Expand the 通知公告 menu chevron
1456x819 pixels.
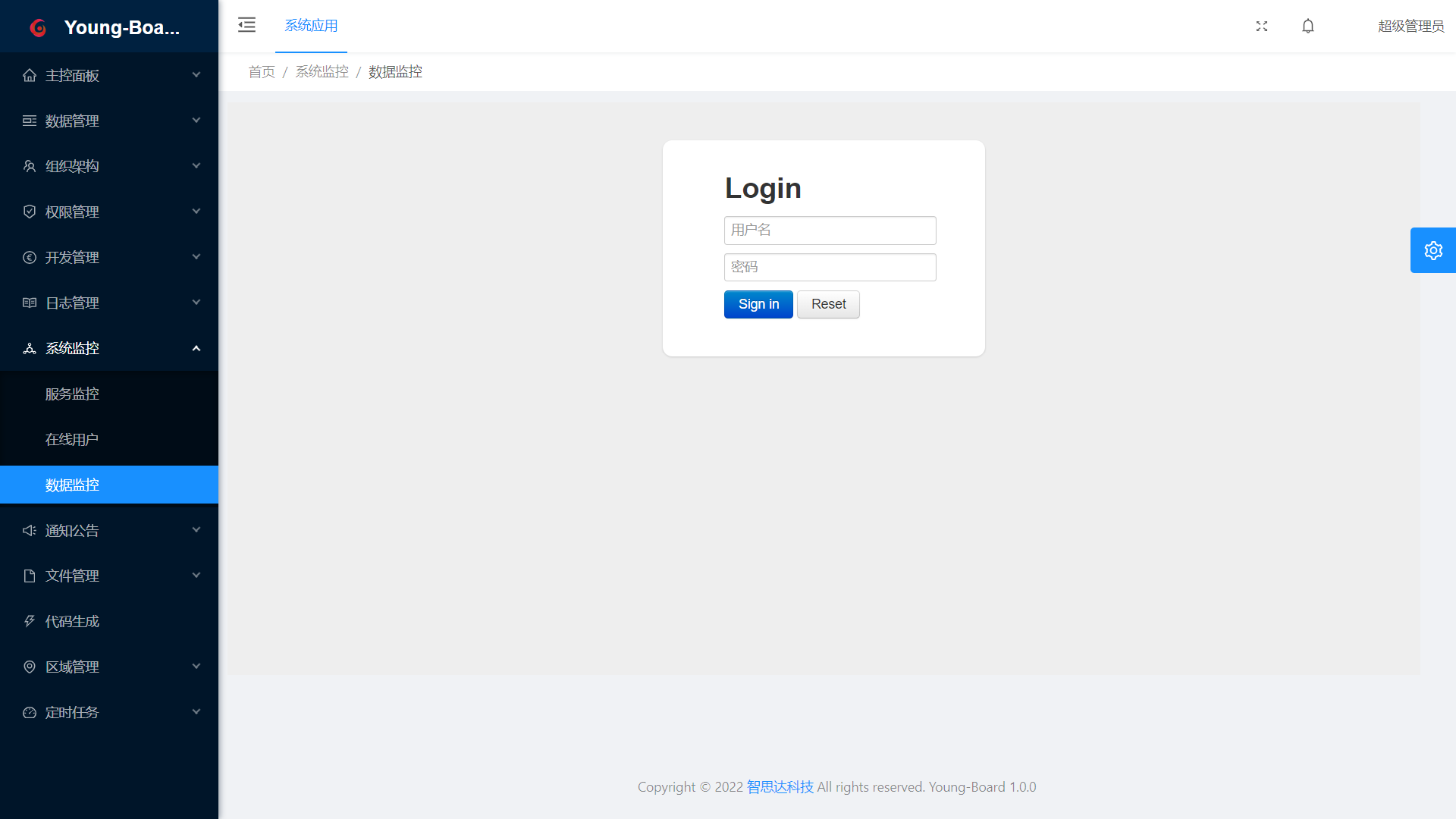pyautogui.click(x=196, y=530)
